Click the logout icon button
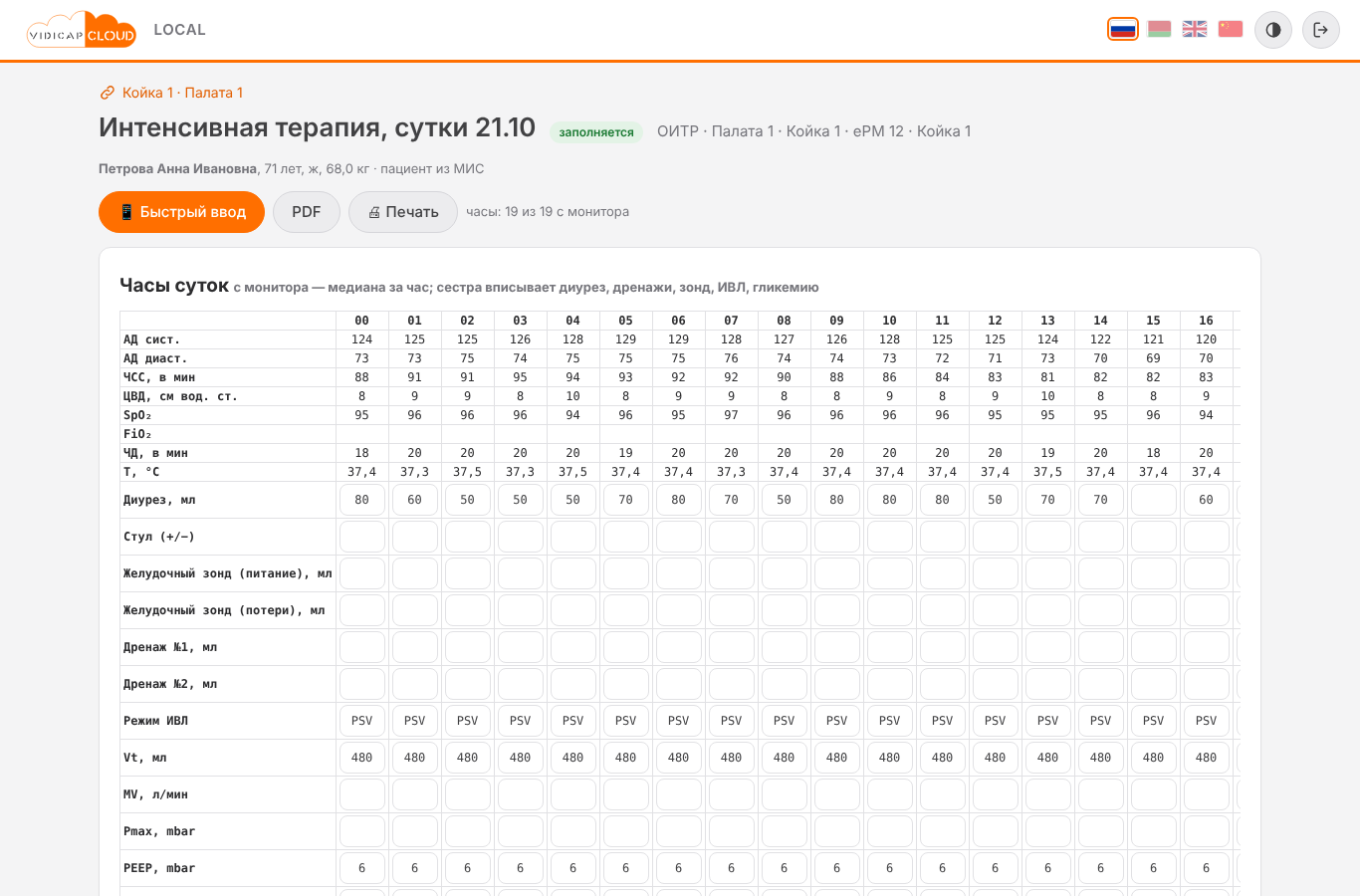The image size is (1360, 896). tap(1321, 30)
